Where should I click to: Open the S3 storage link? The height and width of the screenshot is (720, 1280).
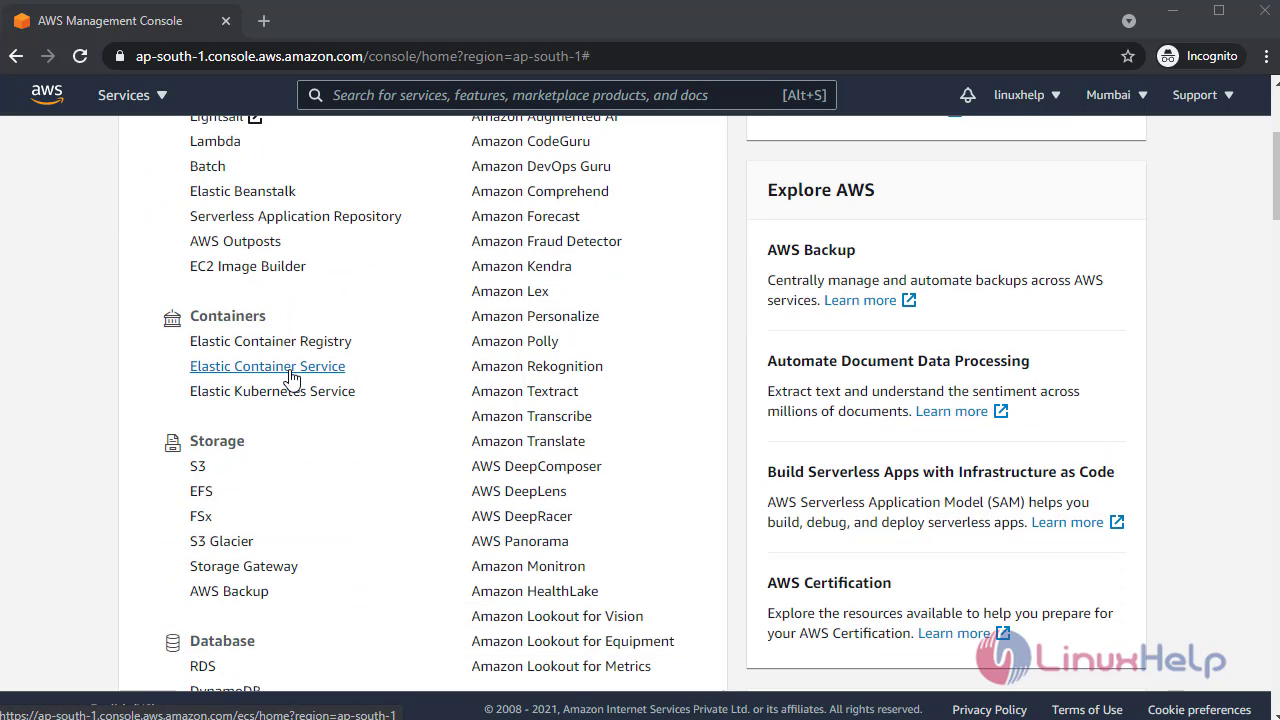[x=198, y=466]
